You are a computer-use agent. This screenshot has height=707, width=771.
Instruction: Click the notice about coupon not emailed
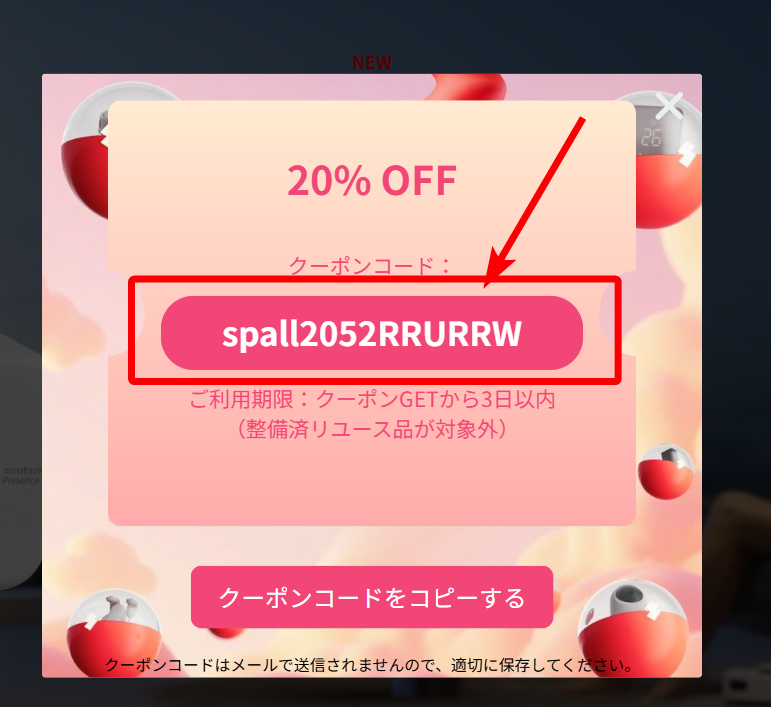[x=370, y=665]
